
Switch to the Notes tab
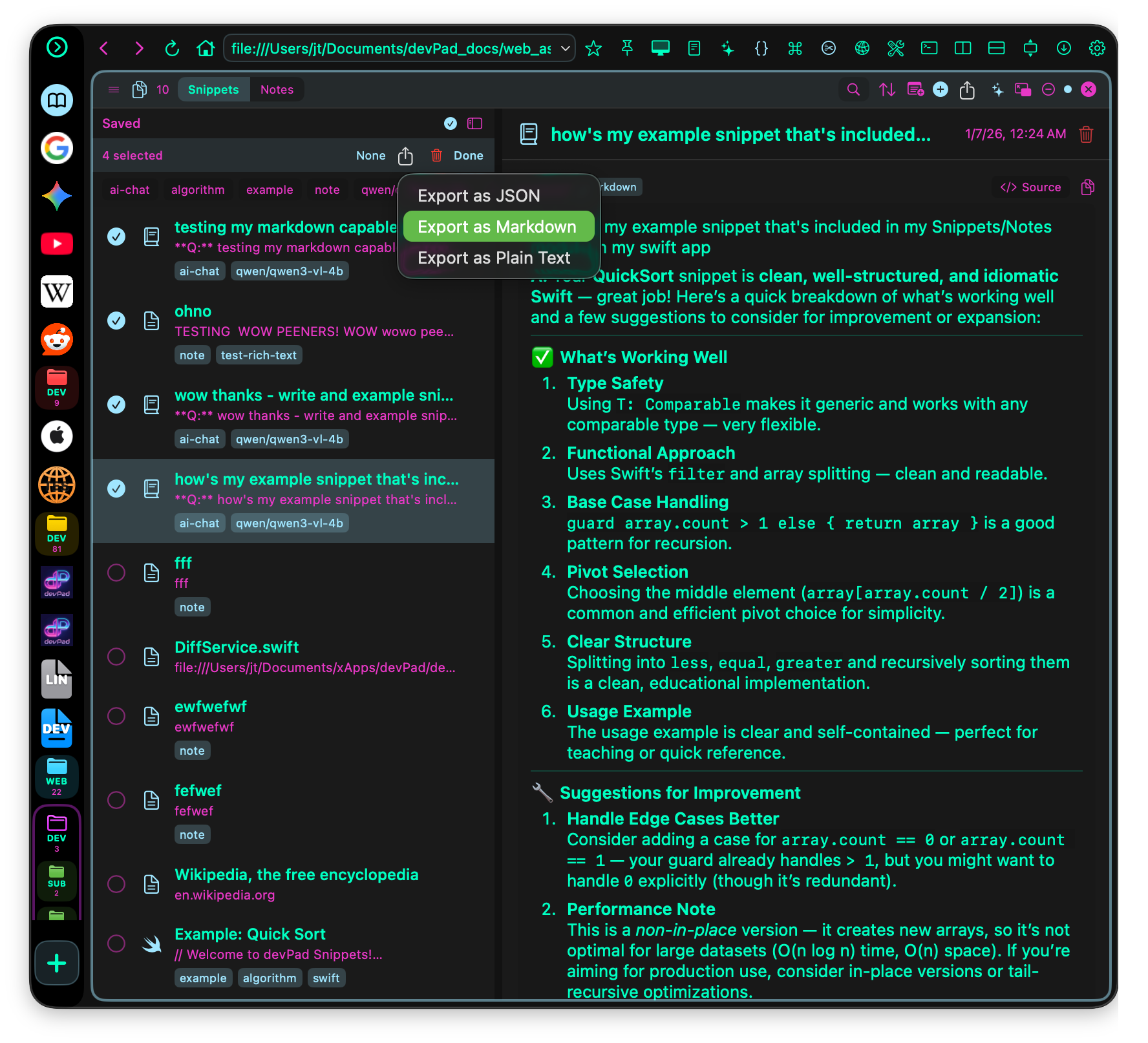[277, 90]
